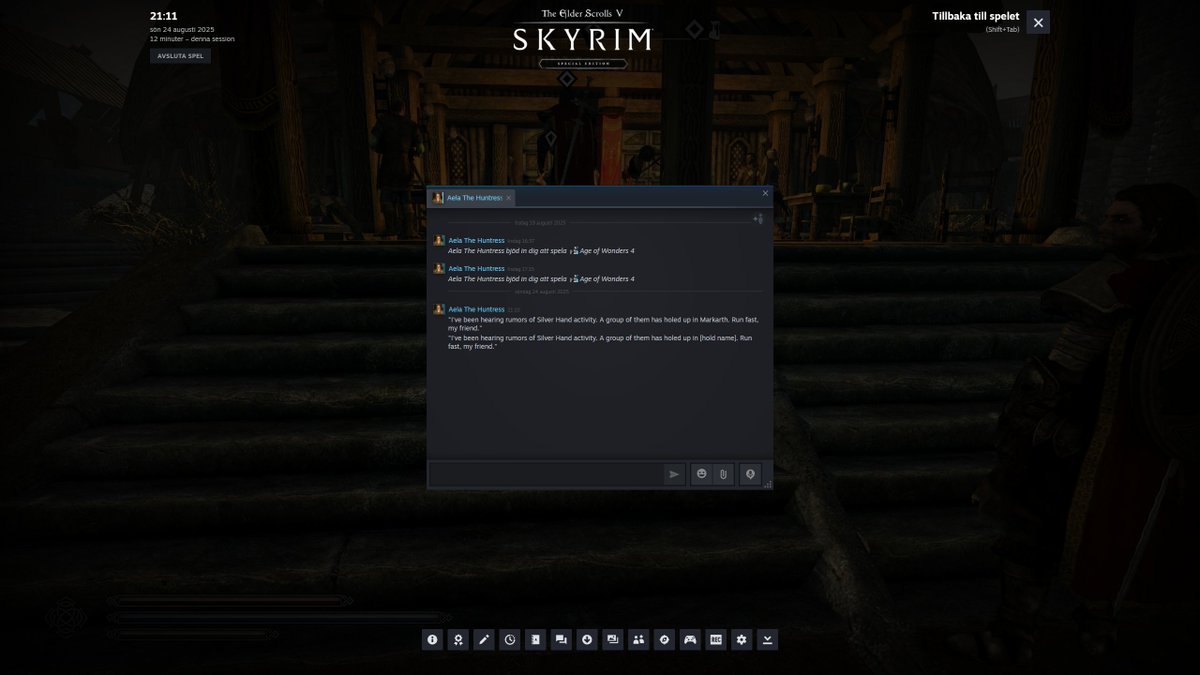Image resolution: width=1200 pixels, height=675 pixels.
Task: Click the 21:11 clock text
Action: click(x=164, y=16)
